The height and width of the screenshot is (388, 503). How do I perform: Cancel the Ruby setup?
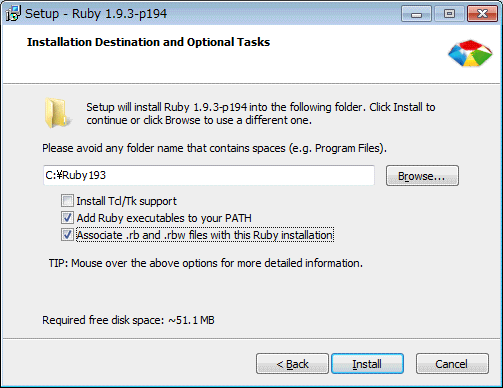pos(452,364)
